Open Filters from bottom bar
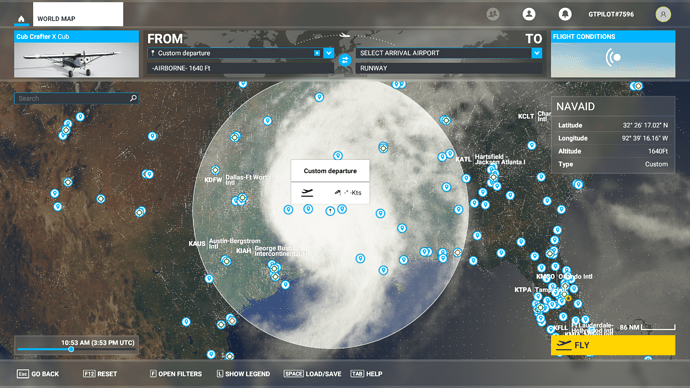This screenshot has width=690, height=388. pos(176,374)
